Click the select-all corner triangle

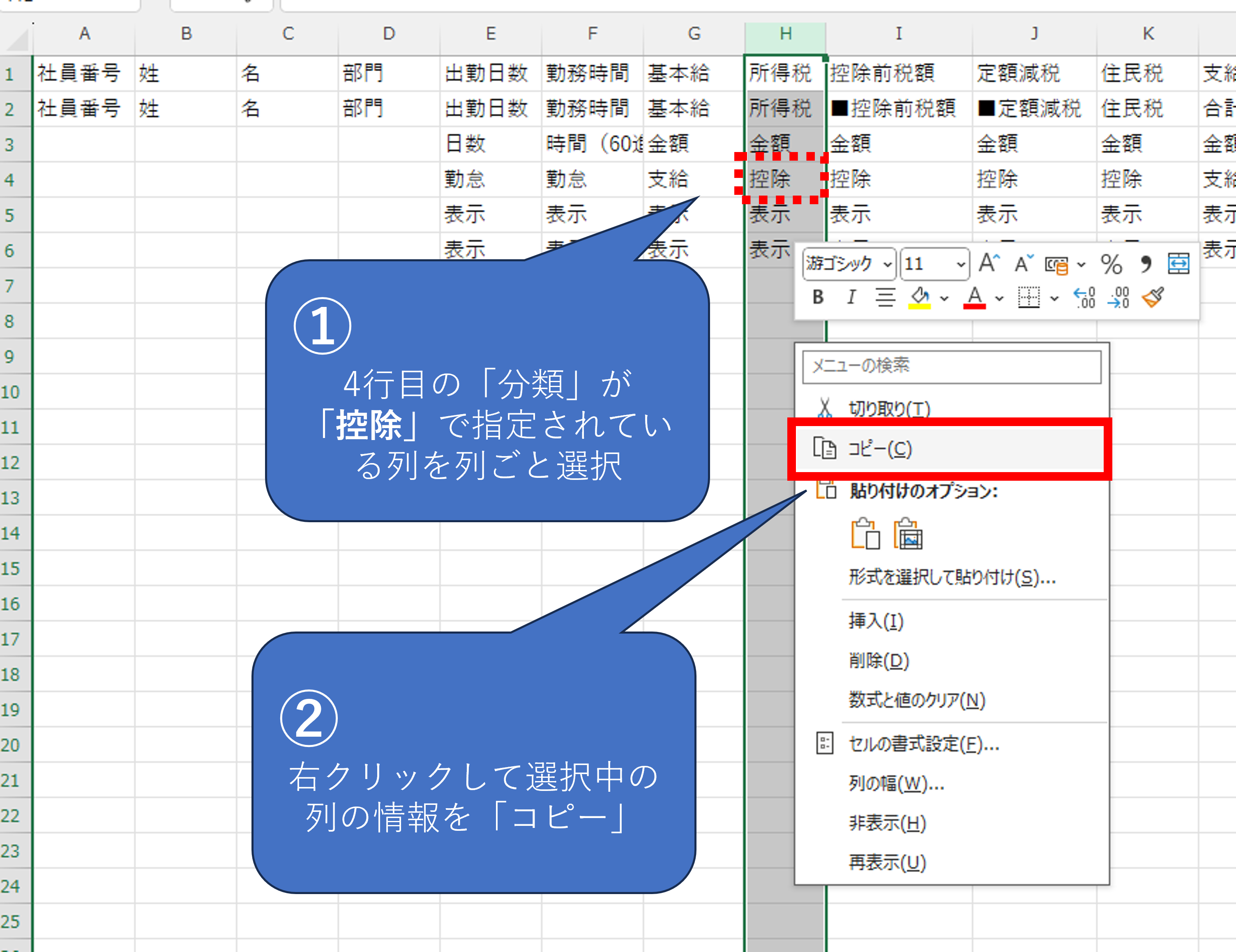point(17,39)
